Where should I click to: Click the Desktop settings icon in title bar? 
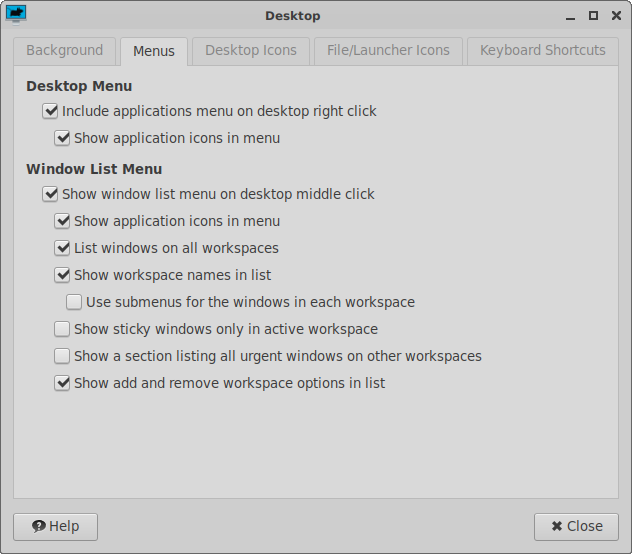16,15
